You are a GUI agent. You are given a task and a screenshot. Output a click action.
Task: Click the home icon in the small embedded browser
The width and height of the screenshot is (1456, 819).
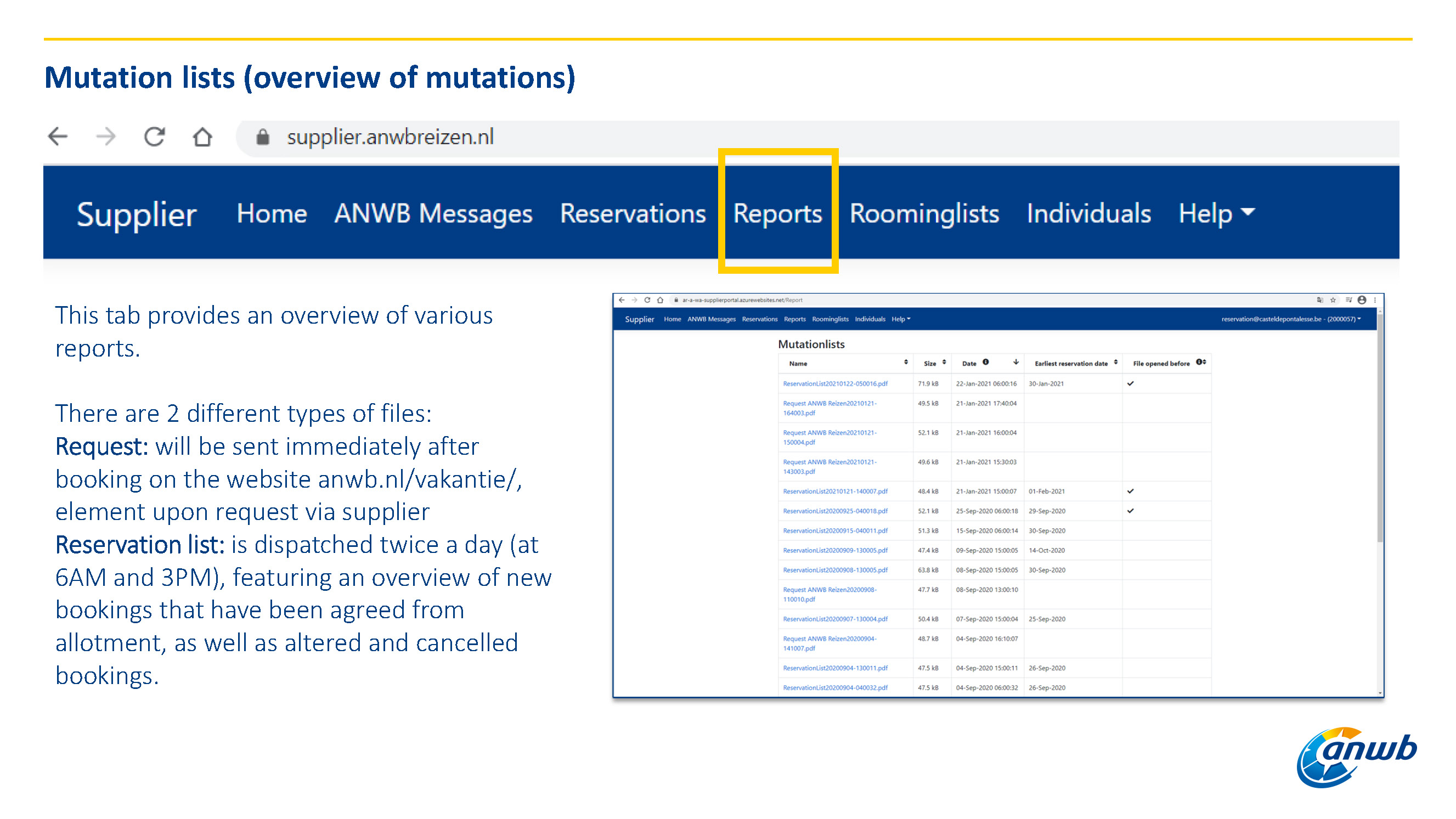point(659,300)
